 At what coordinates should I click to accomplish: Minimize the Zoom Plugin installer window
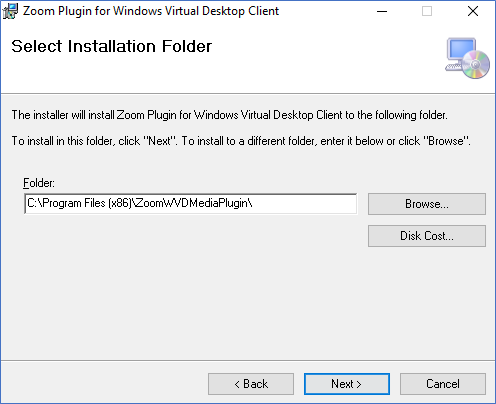click(382, 11)
